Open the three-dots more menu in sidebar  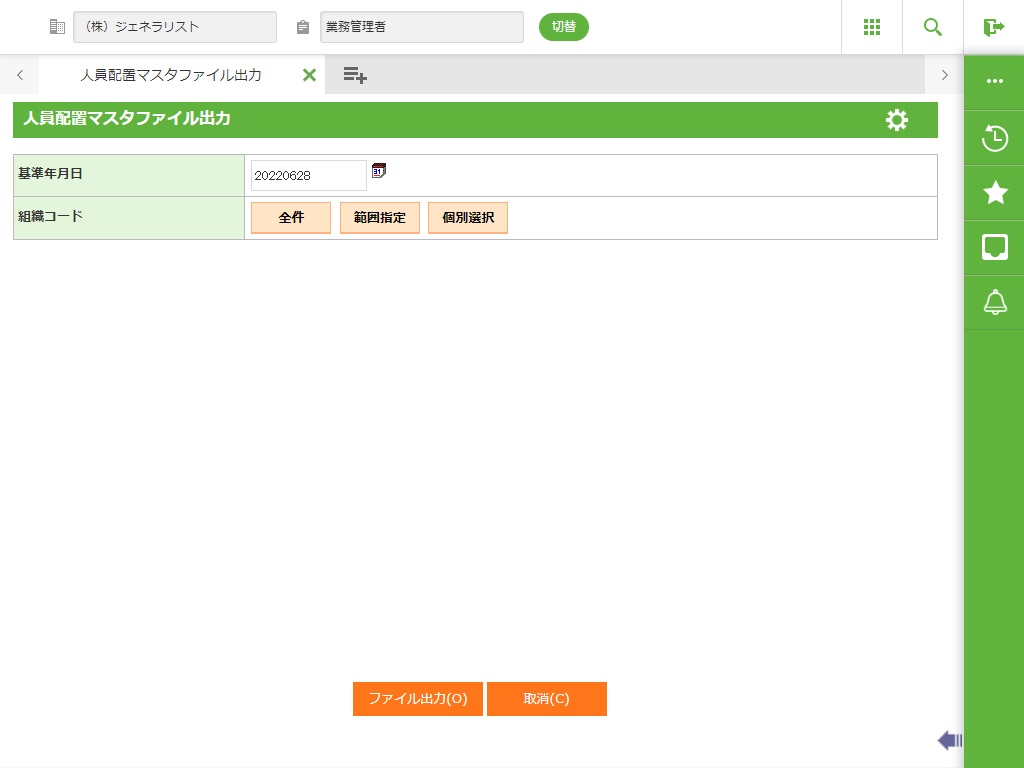(x=995, y=81)
